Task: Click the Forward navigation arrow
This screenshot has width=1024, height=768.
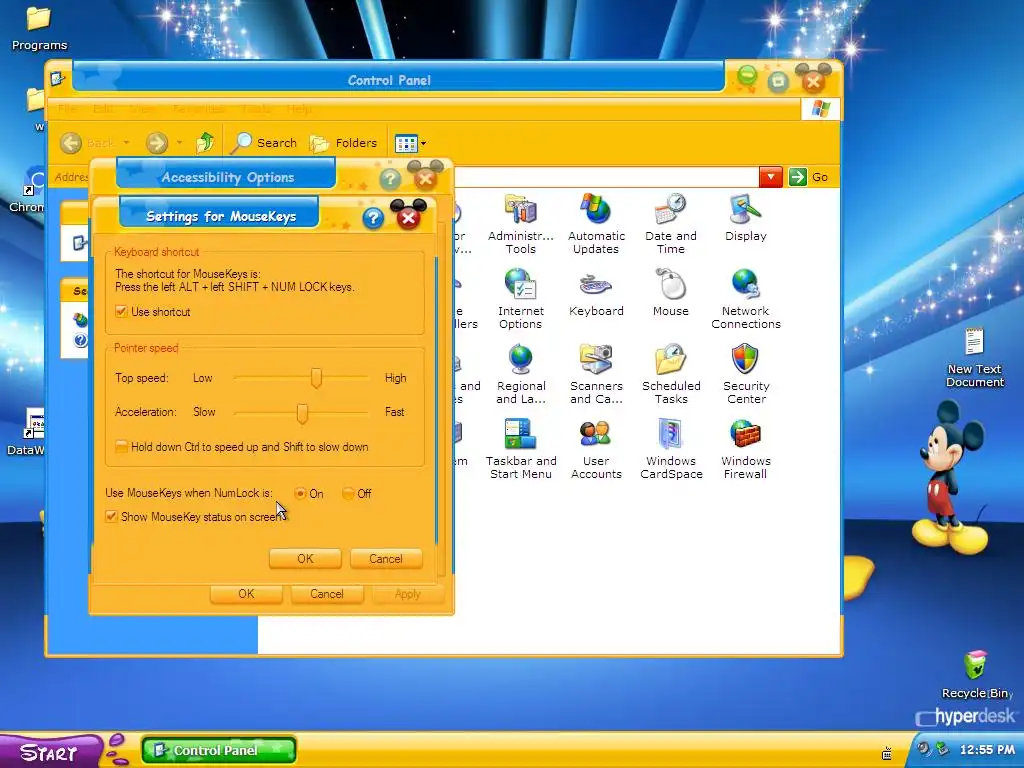Action: click(157, 142)
